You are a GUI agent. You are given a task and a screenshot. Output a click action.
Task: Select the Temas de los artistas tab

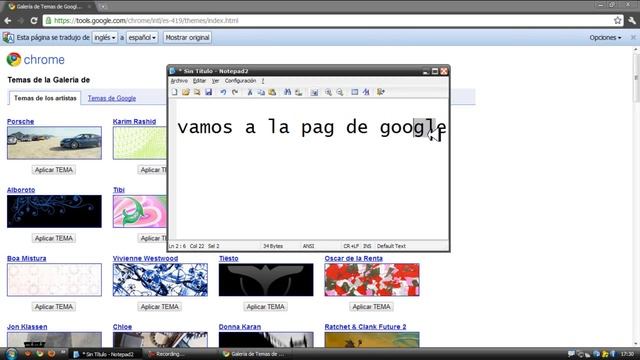(45, 98)
